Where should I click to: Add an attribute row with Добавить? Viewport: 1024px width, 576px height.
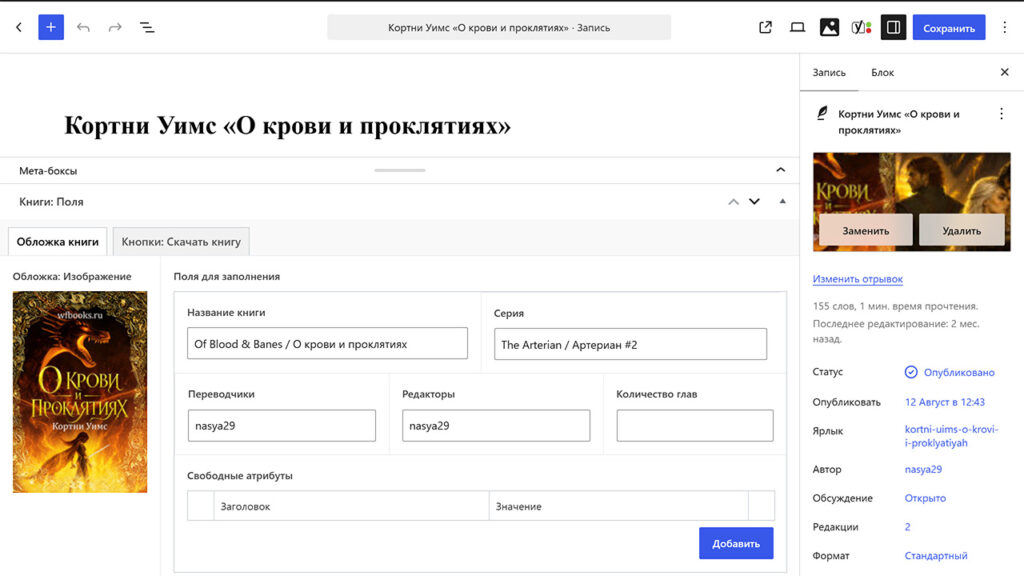coord(736,543)
